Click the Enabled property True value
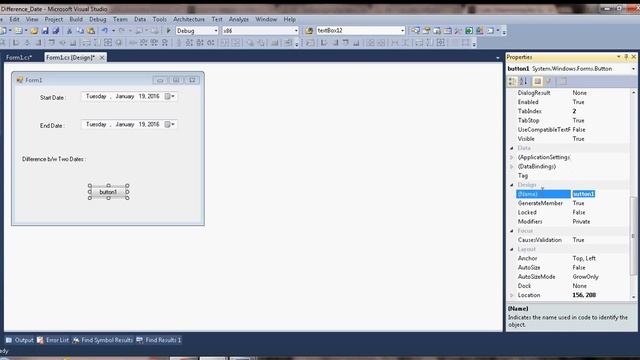Viewport: 640px width, 360px height. click(578, 102)
